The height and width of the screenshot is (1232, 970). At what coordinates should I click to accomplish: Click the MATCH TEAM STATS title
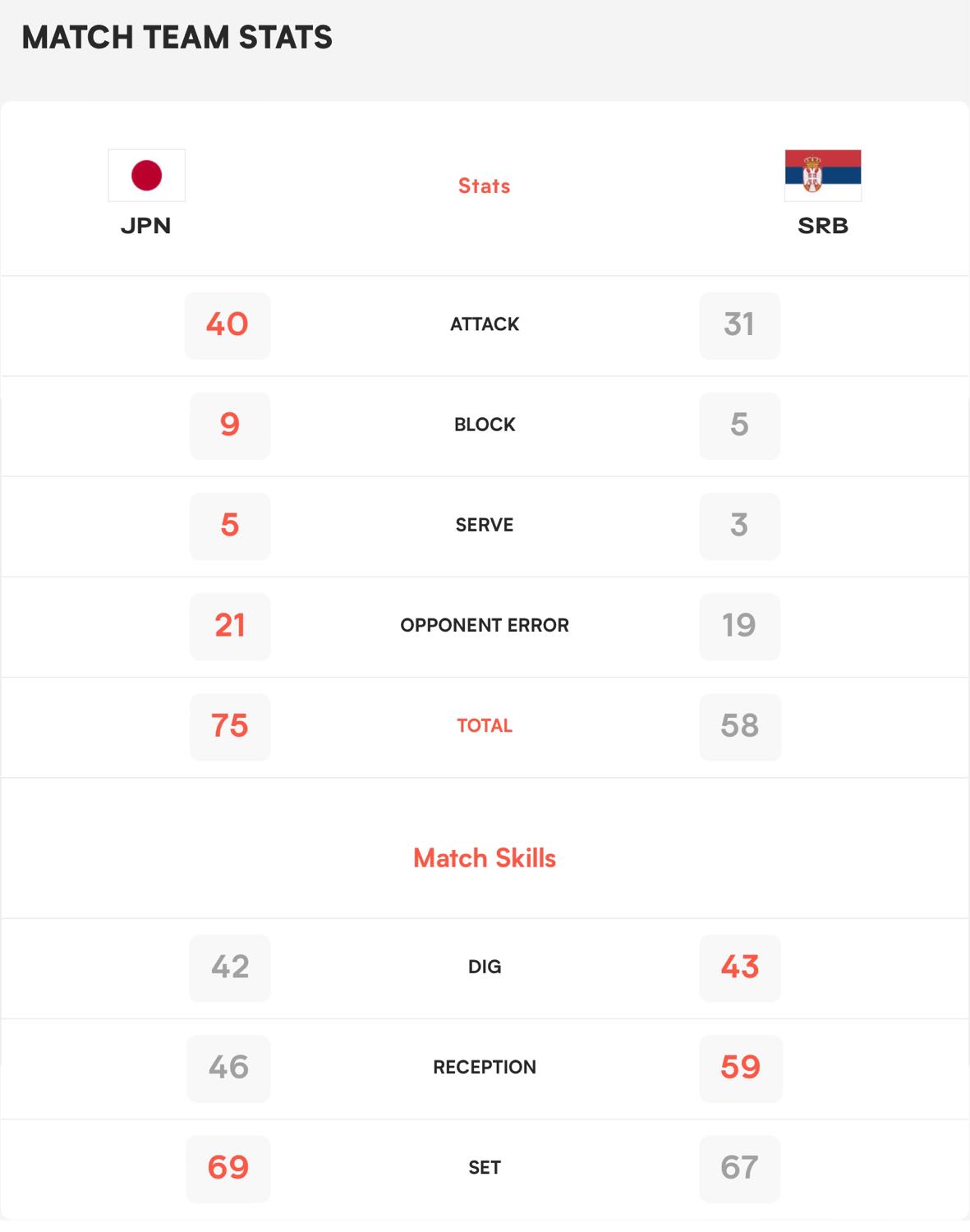point(177,38)
